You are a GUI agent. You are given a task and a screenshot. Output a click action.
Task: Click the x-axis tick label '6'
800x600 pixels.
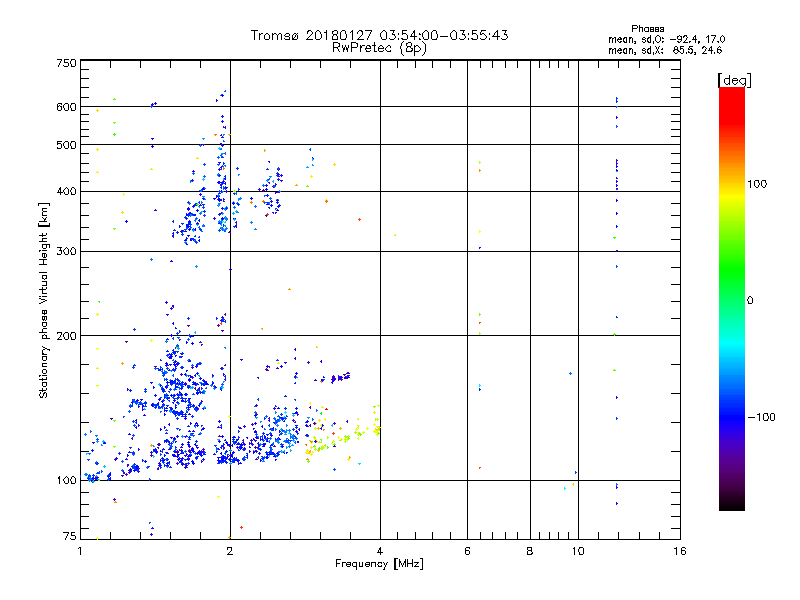pyautogui.click(x=467, y=551)
